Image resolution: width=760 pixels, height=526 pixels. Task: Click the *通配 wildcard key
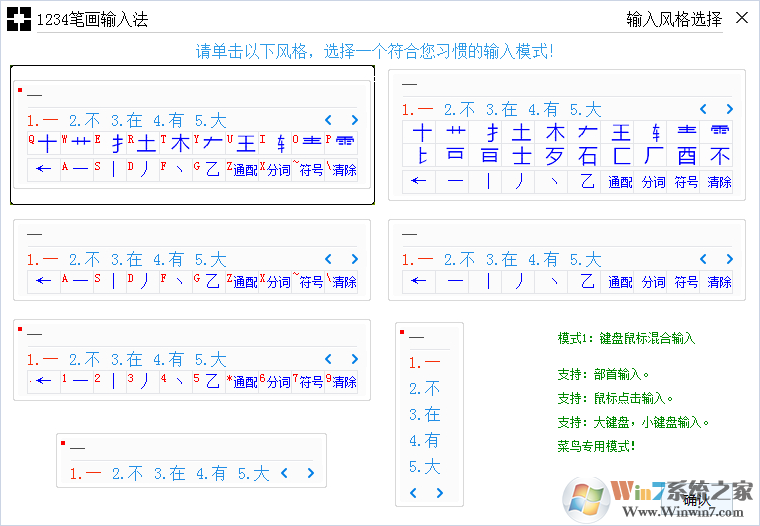click(x=242, y=381)
